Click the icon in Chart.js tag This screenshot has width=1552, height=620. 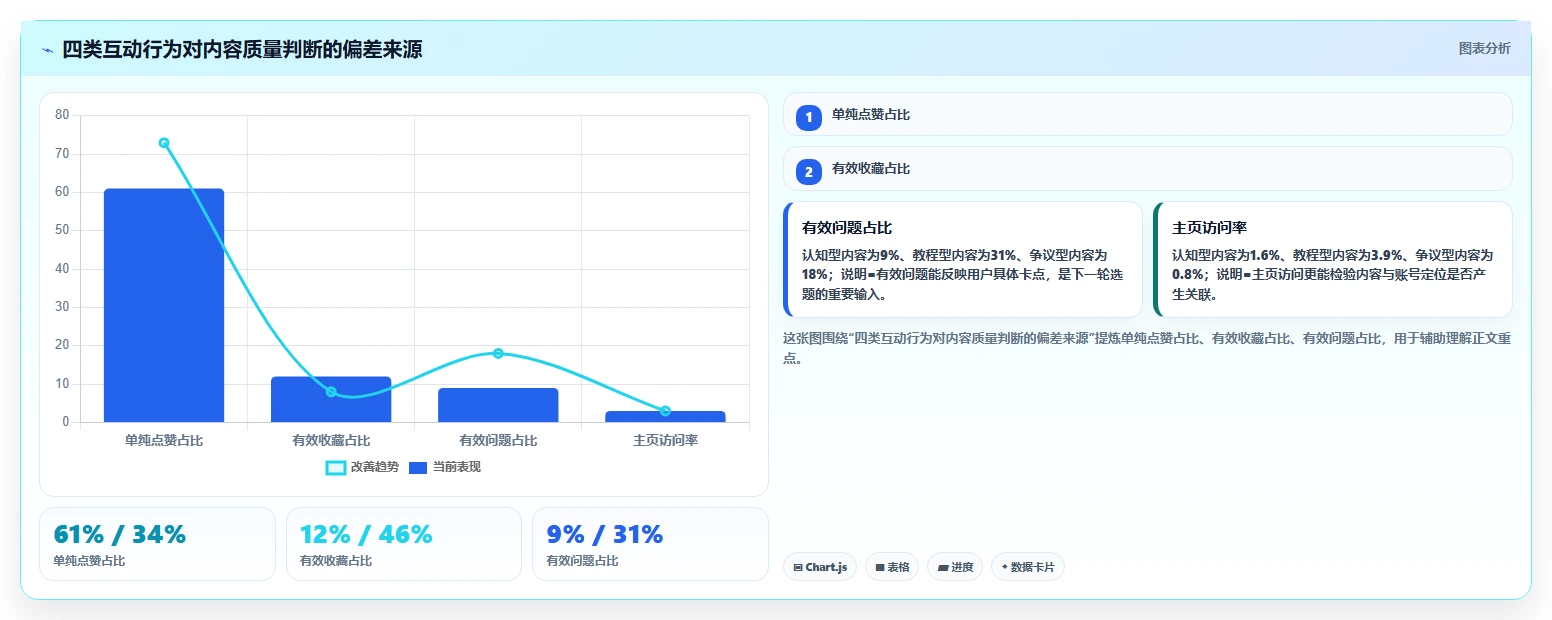798,568
